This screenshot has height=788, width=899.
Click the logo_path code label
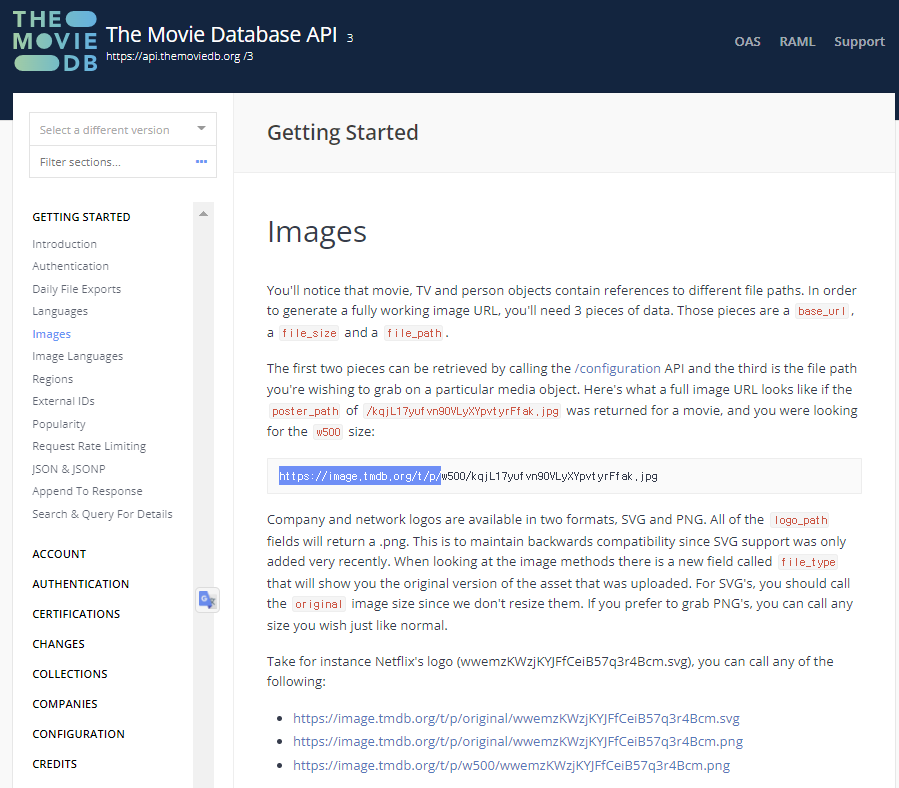800,520
